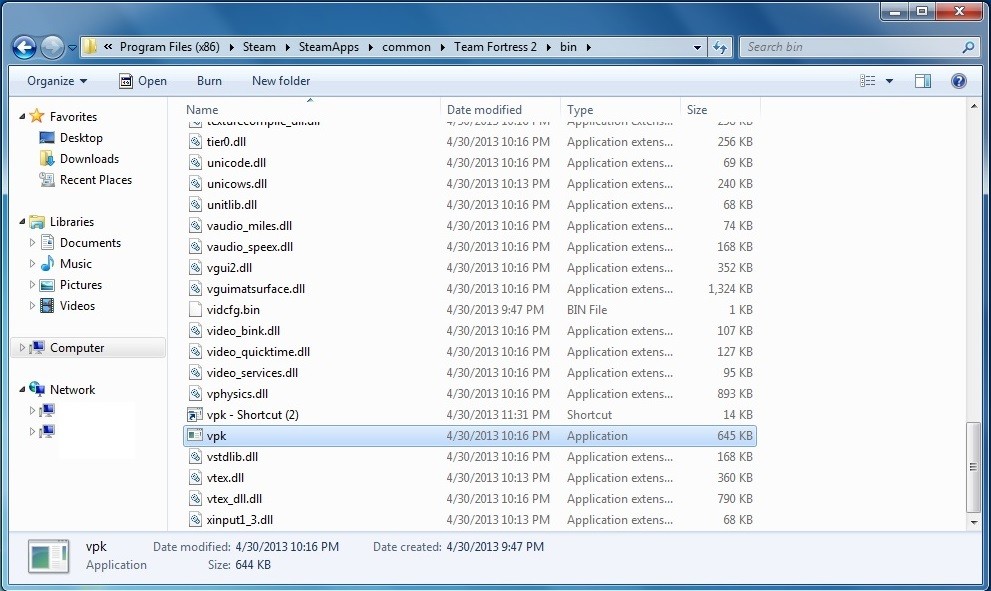Click the search magnifier icon
Image resolution: width=991 pixels, height=591 pixels.
[x=968, y=47]
